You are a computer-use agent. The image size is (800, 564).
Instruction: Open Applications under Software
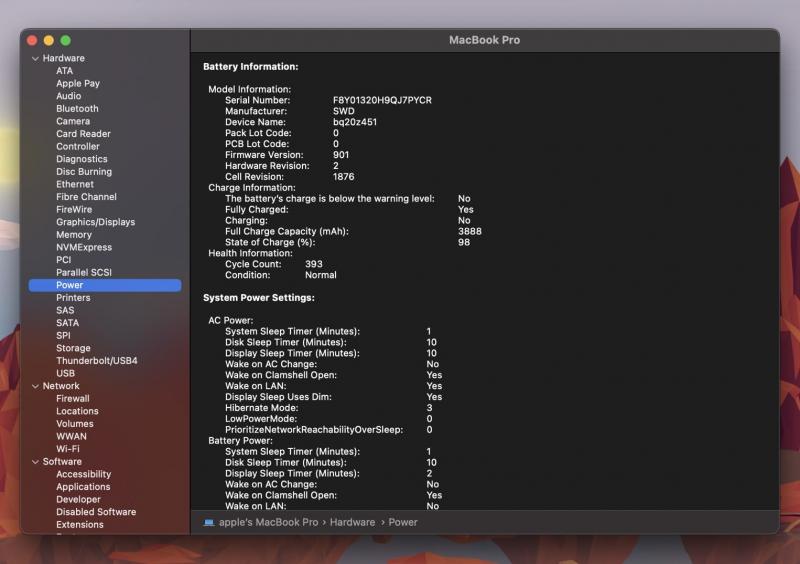point(83,487)
